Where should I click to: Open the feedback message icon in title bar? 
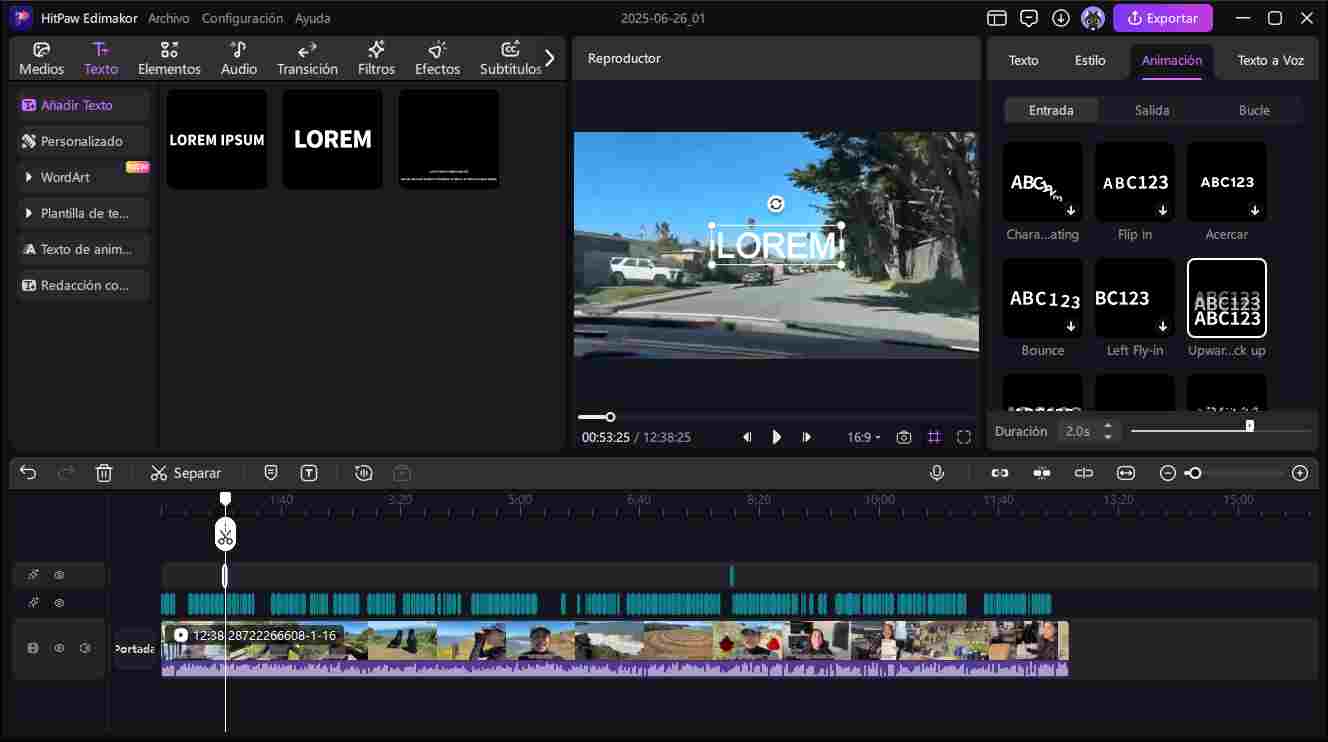click(1029, 18)
